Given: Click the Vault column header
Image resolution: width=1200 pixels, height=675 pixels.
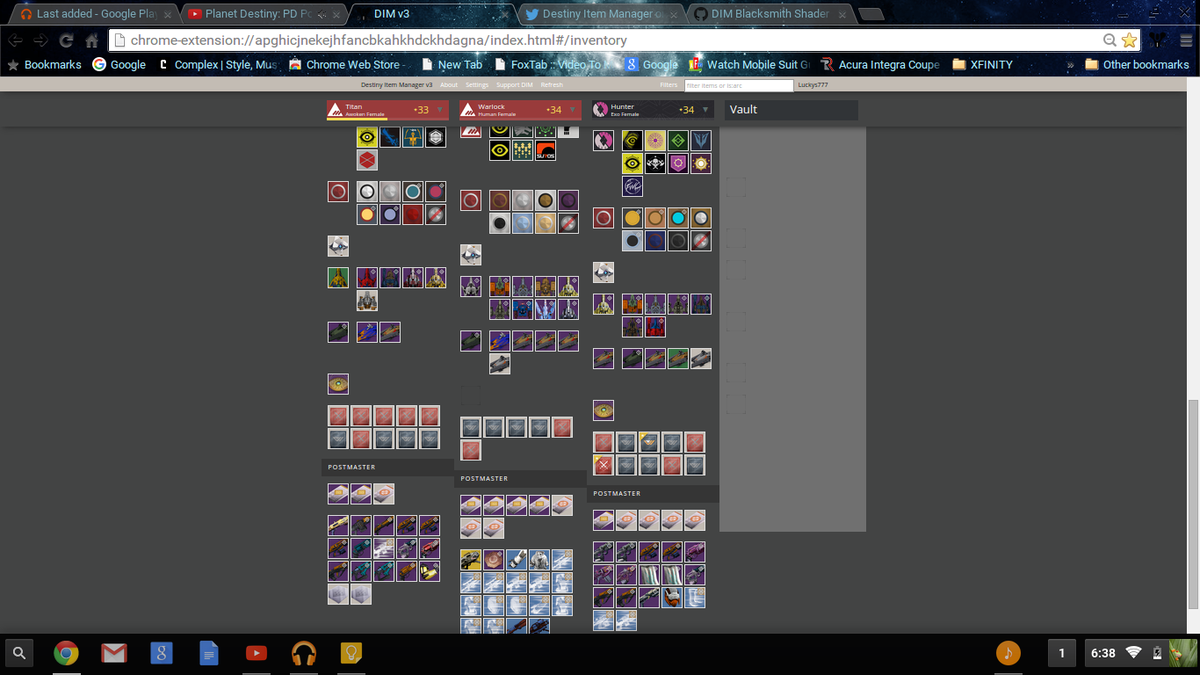Looking at the screenshot, I should pos(792,109).
